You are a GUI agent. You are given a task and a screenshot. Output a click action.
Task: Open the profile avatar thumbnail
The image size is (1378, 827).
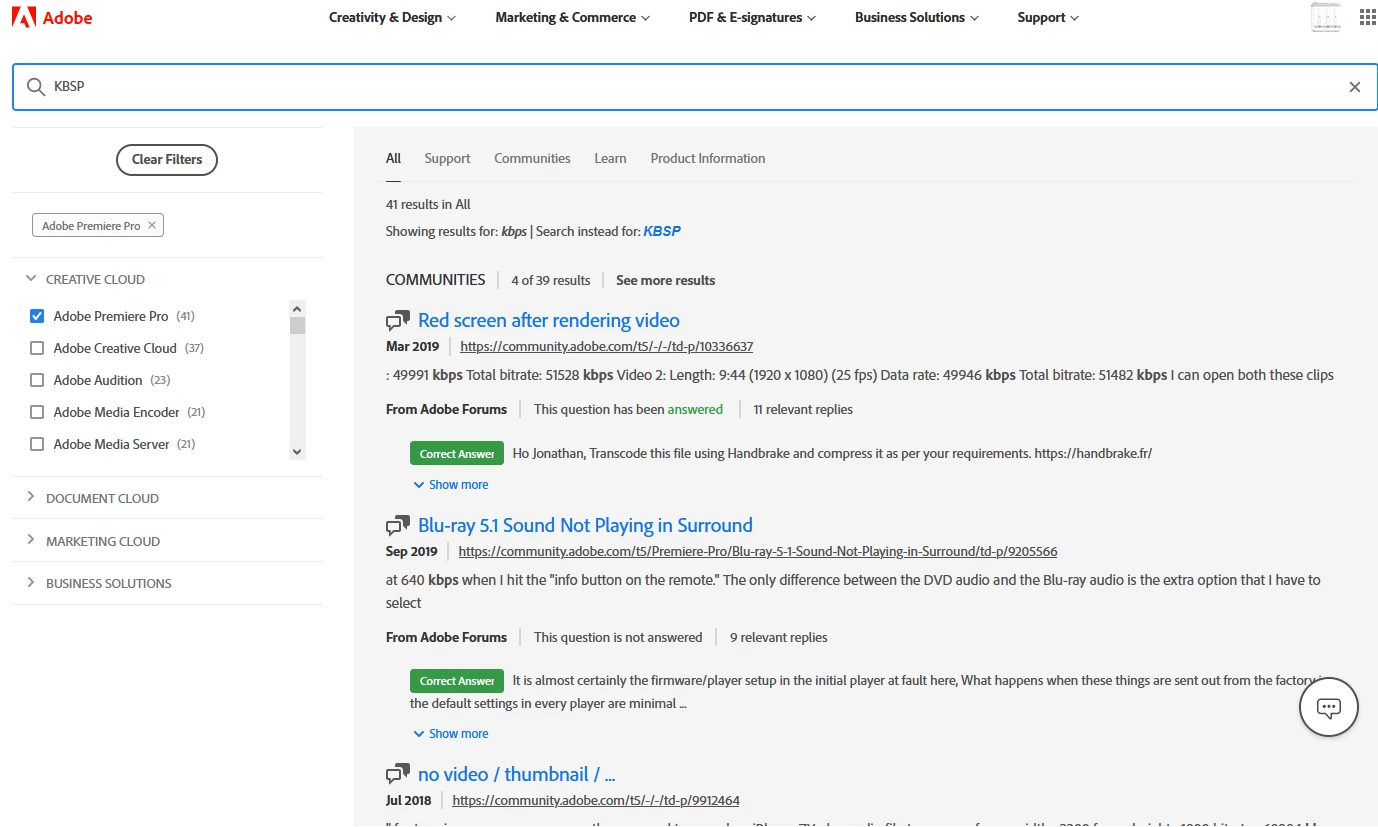coord(1325,17)
